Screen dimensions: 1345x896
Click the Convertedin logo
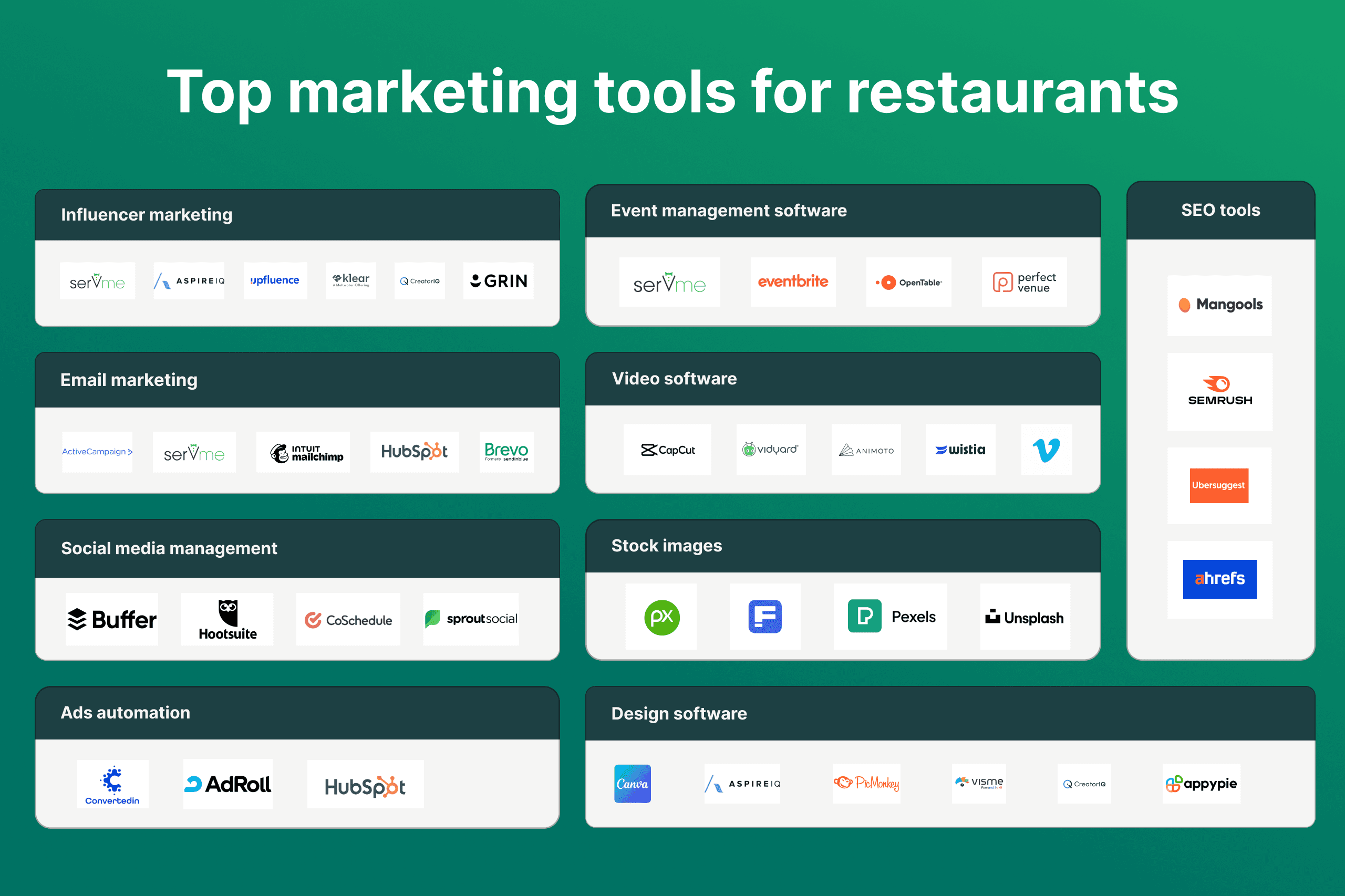[112, 784]
